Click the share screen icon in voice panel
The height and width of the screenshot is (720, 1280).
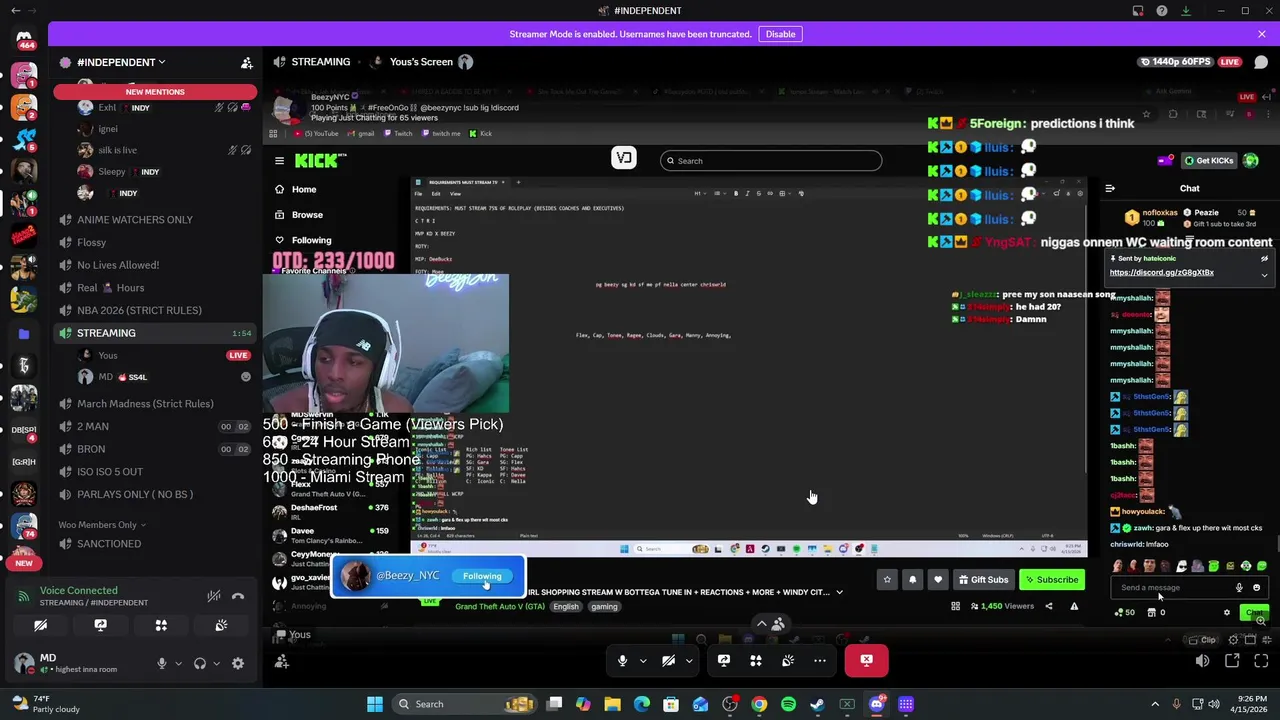pyautogui.click(x=100, y=626)
